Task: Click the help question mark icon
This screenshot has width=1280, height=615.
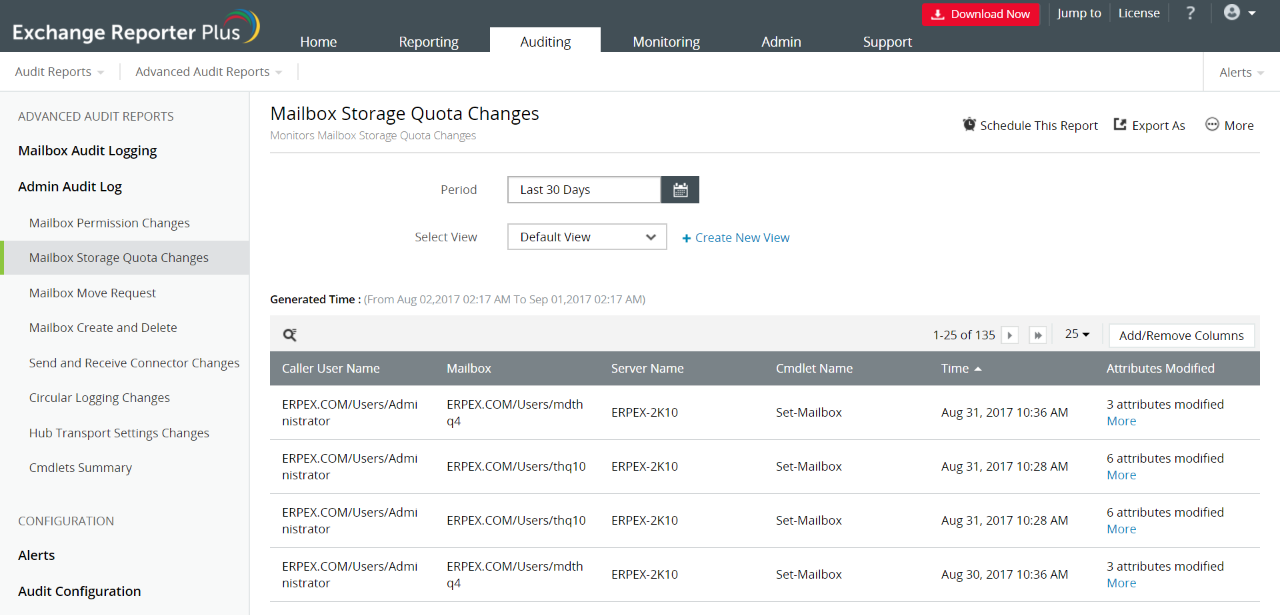Action: (1190, 13)
